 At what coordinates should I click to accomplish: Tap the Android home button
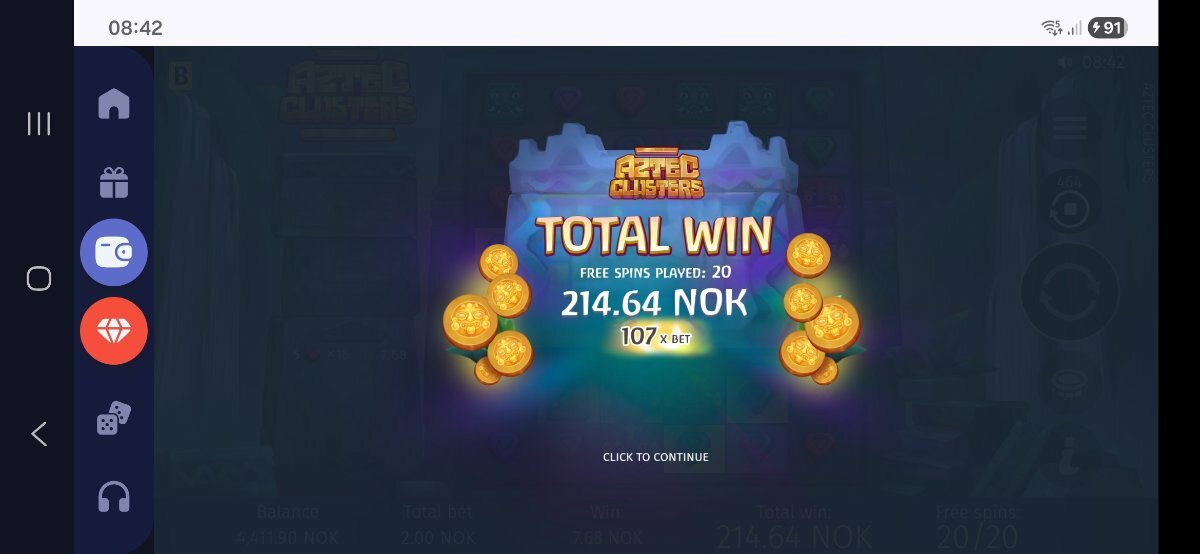(39, 278)
